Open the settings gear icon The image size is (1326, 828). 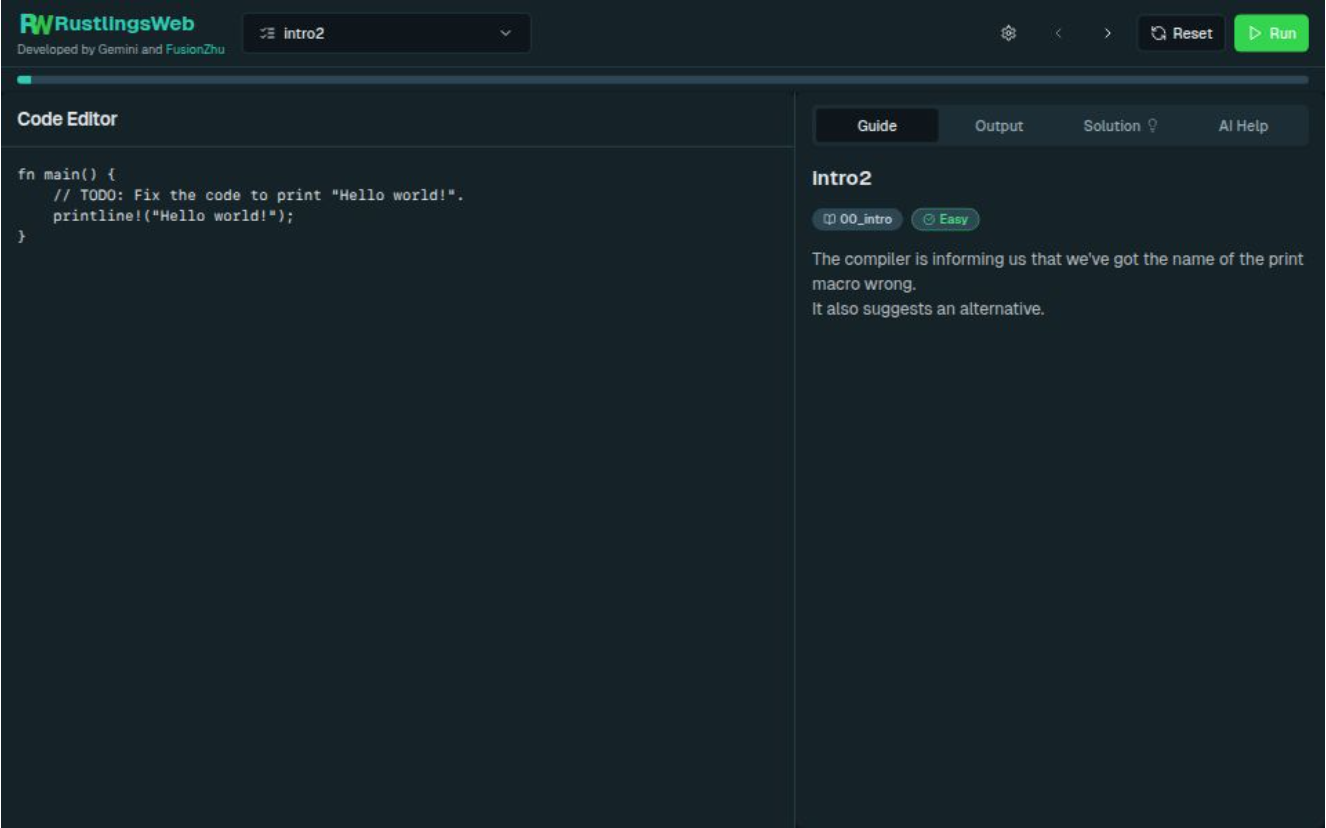pyautogui.click(x=1008, y=33)
